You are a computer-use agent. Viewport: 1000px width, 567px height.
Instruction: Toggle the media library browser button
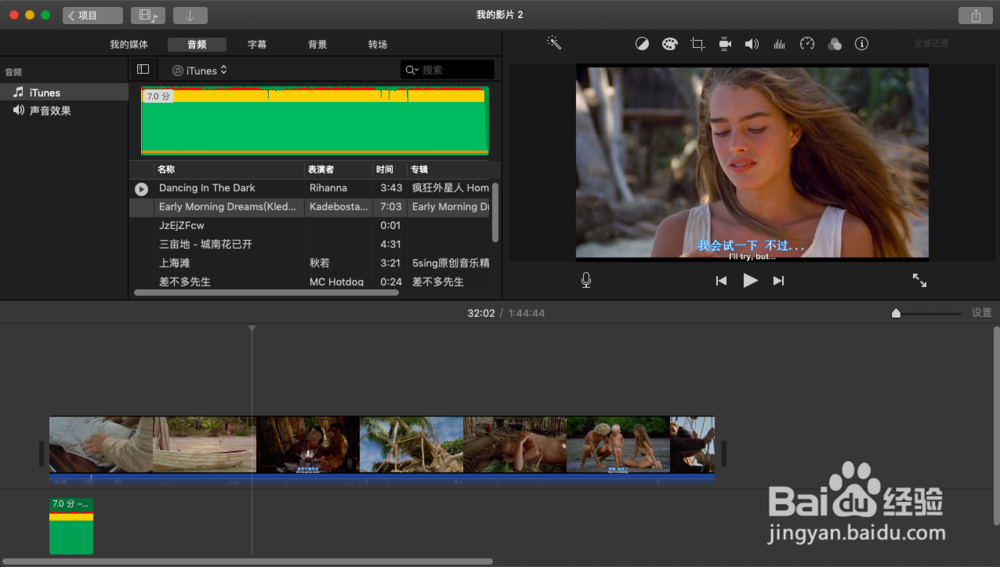pos(148,15)
